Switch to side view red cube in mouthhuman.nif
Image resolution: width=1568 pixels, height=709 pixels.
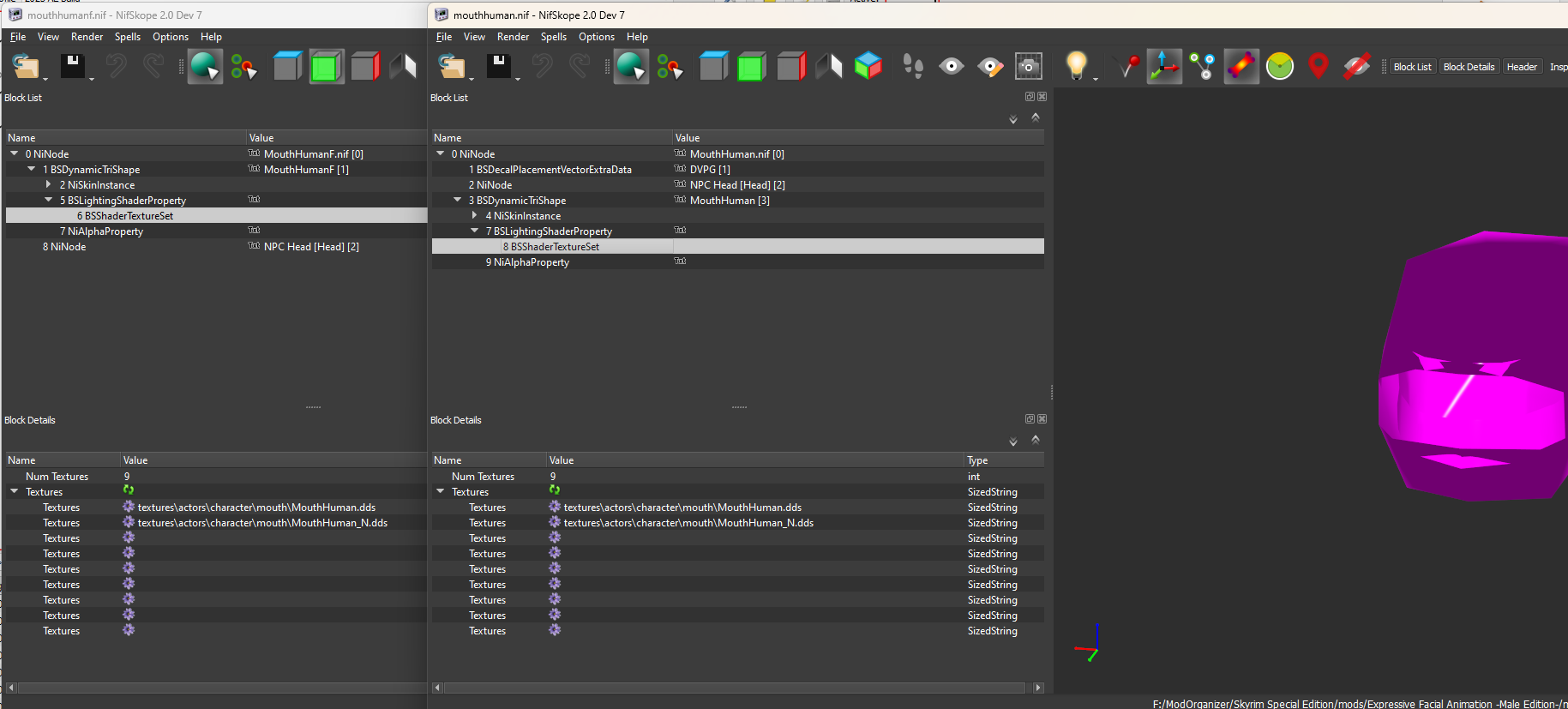790,66
